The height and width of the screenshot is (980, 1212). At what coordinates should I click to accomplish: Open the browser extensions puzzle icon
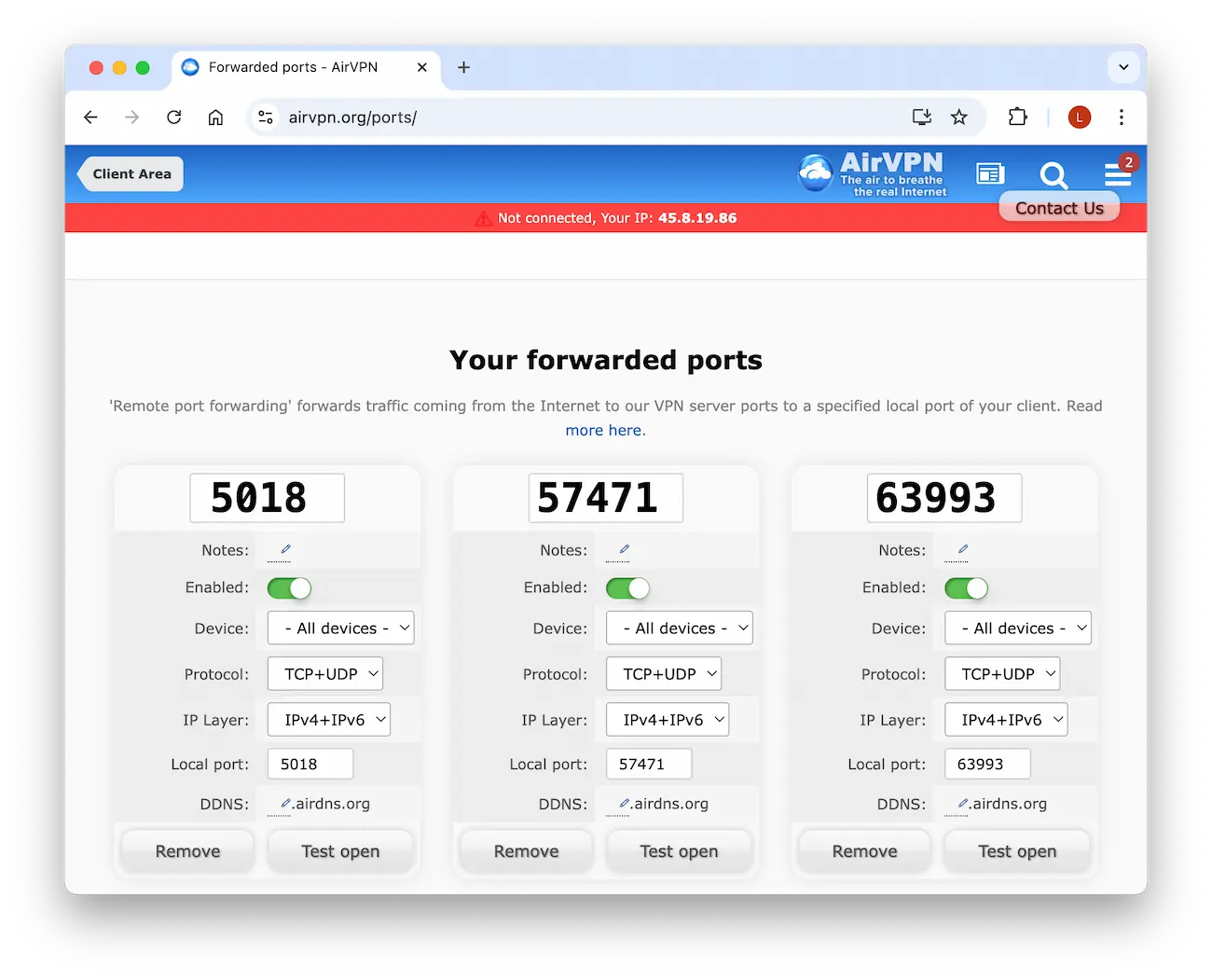[x=1017, y=117]
